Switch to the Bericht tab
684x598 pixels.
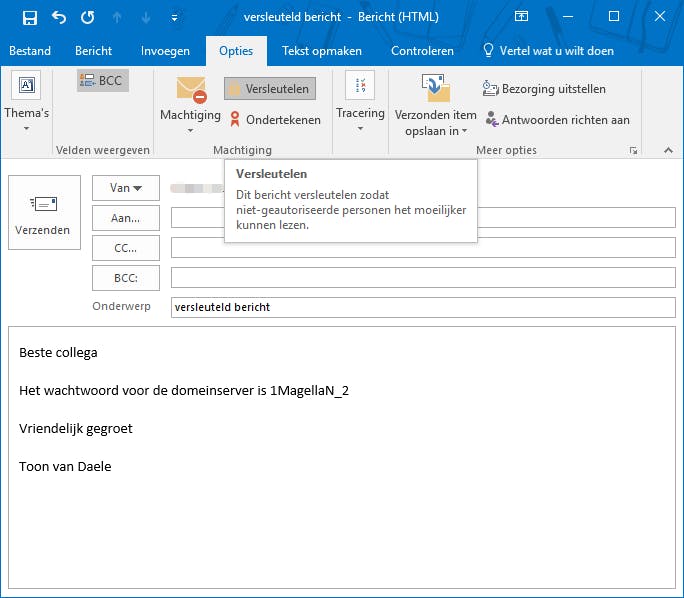[93, 51]
